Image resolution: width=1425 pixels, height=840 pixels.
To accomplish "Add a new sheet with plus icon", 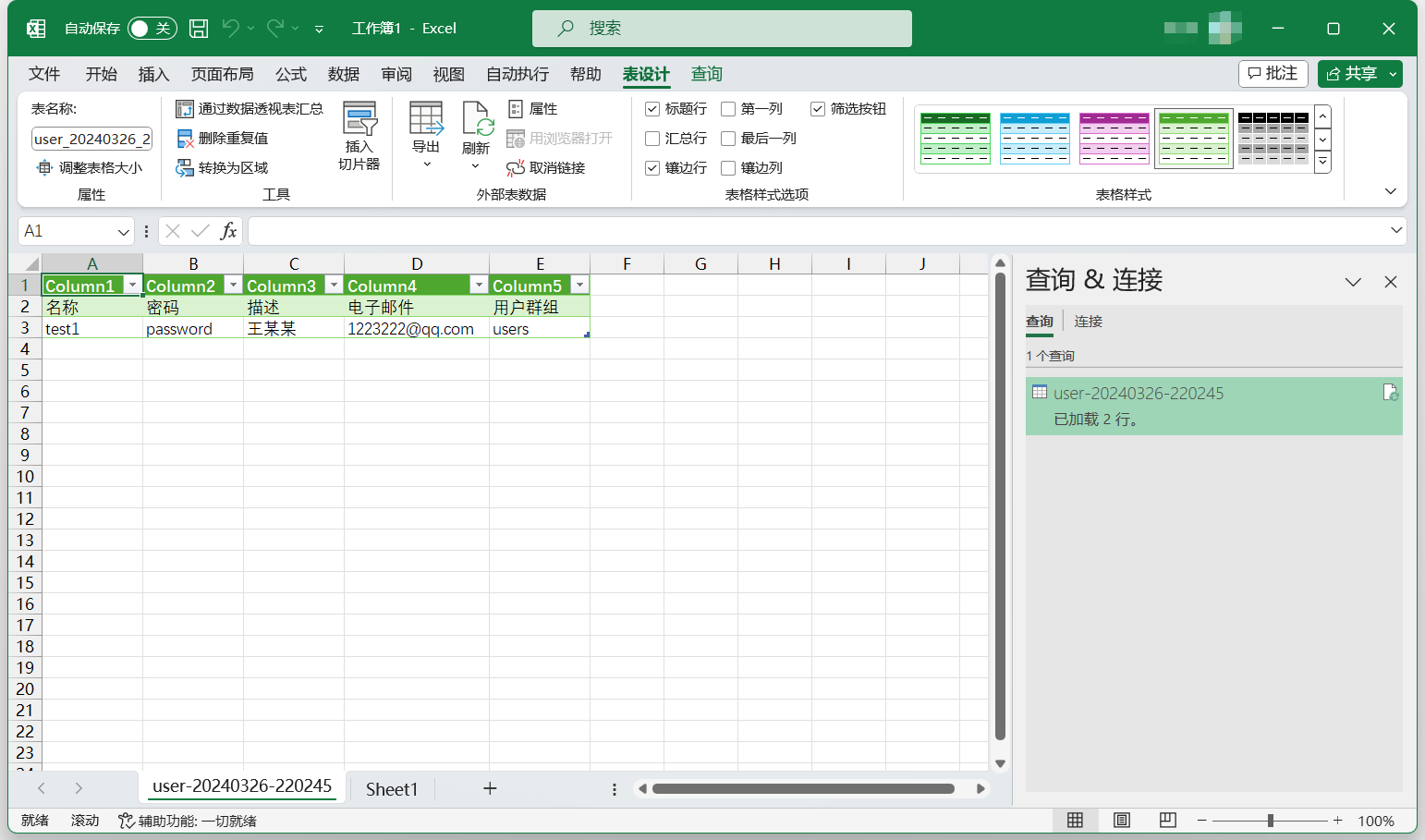I will pos(490,788).
